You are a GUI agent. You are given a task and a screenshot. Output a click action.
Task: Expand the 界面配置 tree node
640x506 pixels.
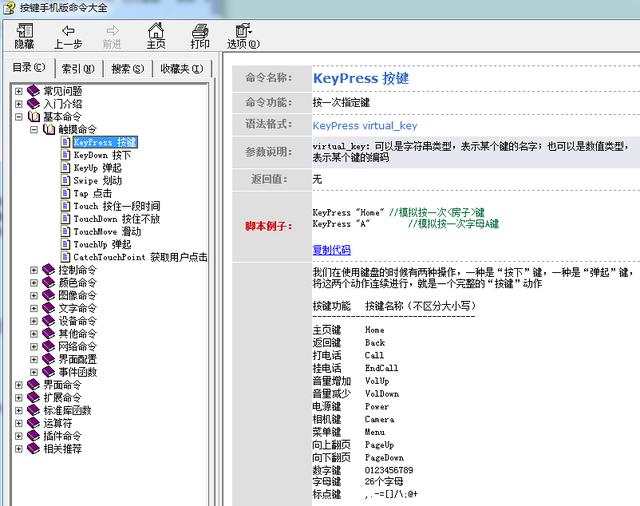(x=34, y=359)
